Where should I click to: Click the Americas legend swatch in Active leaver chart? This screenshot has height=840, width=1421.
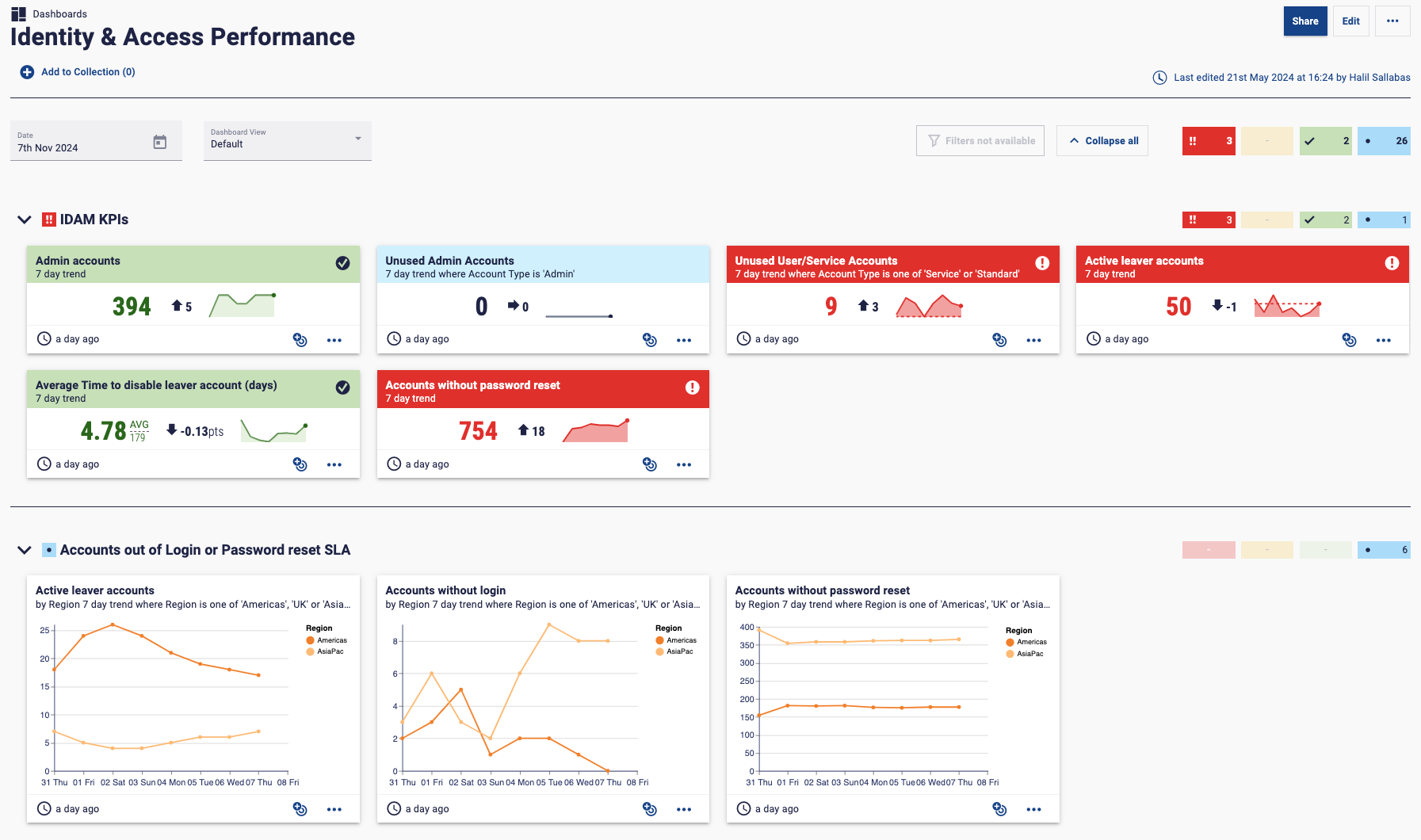(310, 640)
